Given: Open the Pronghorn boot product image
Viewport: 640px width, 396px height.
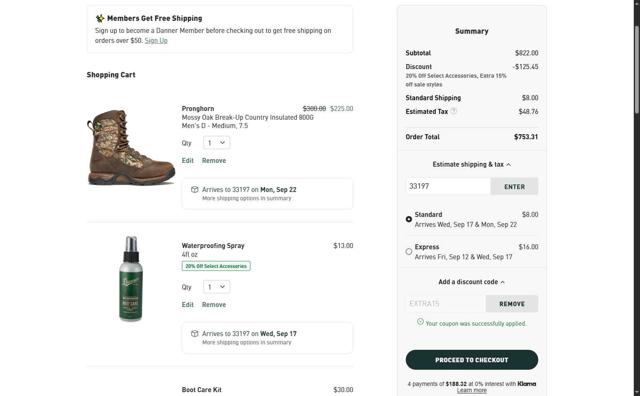Looking at the screenshot, I should click(x=131, y=147).
